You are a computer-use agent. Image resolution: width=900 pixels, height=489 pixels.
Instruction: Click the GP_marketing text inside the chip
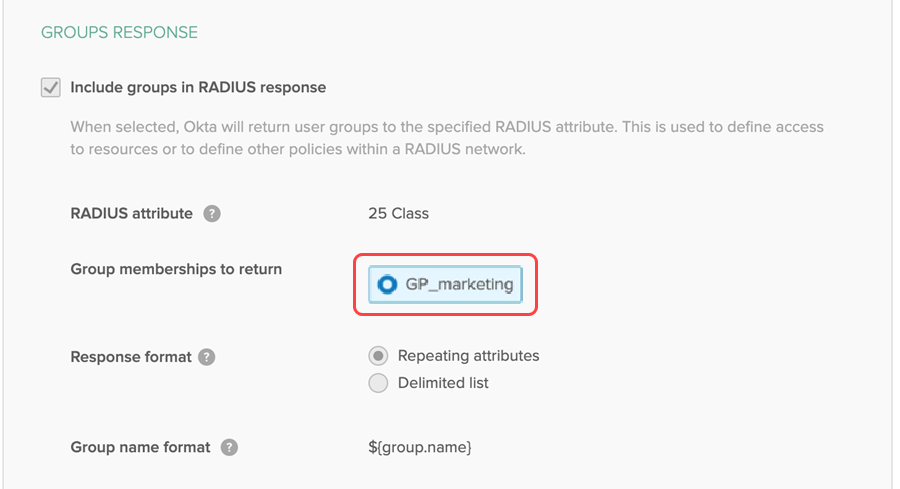[x=459, y=285]
